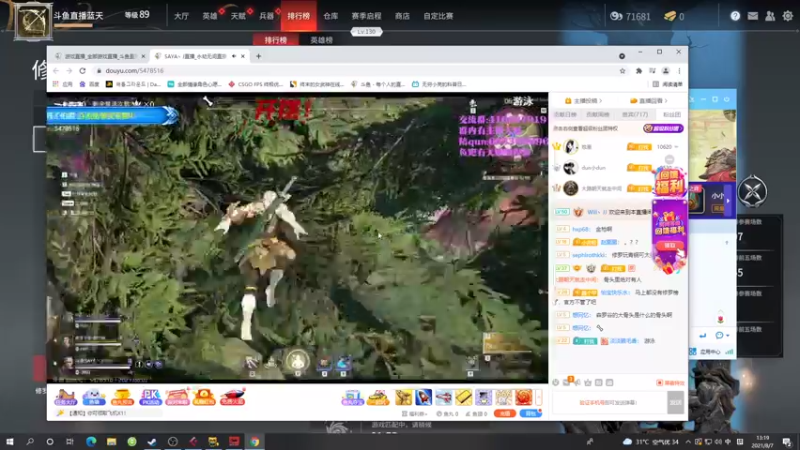Viewport: 800px width, 450px height.
Task: Click the browser back arrow
Action: [x=56, y=71]
